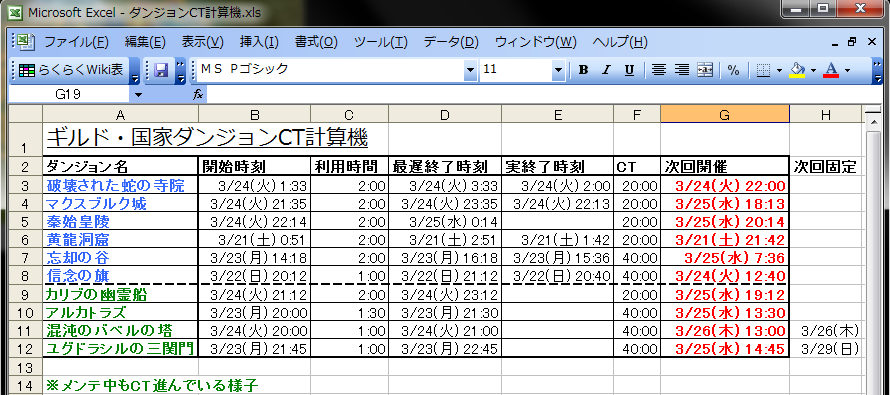Screen dimensions: 890x395
Task: Toggle Italic formatting
Action: point(606,70)
